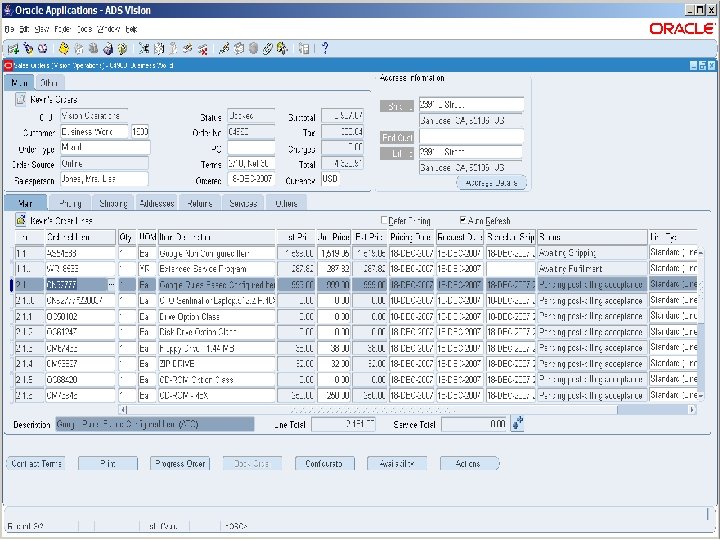The width and height of the screenshot is (720, 540).
Task: Enable the Defer Pricing checkbox
Action: [384, 220]
